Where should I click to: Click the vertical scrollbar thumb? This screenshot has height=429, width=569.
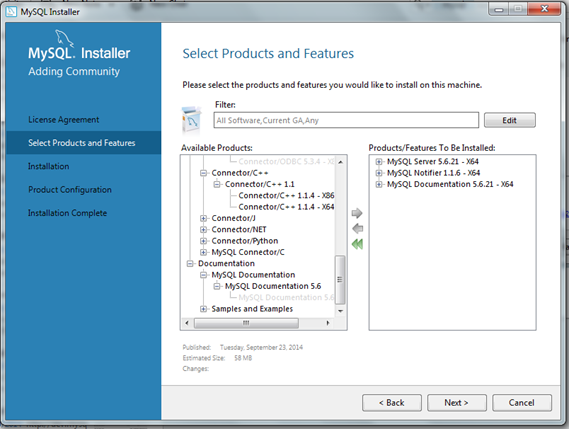(340, 279)
